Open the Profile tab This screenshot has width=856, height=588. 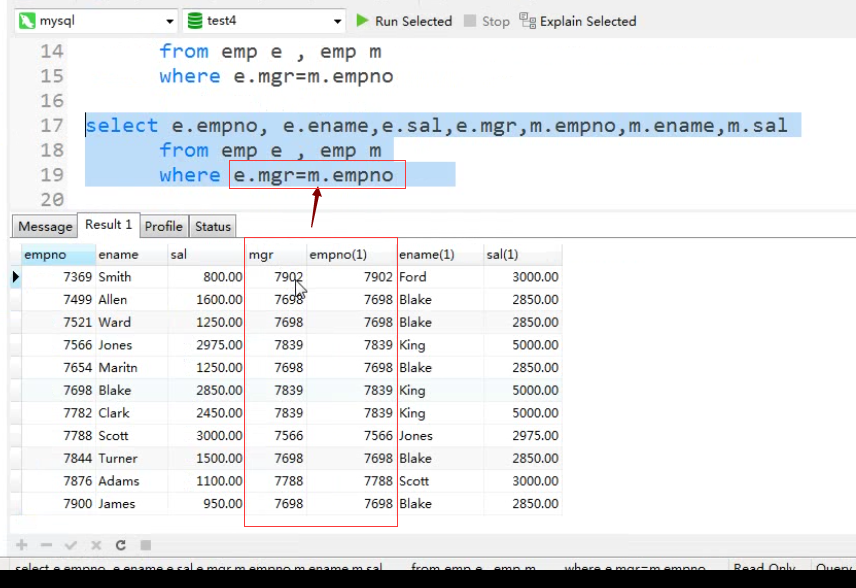164,227
